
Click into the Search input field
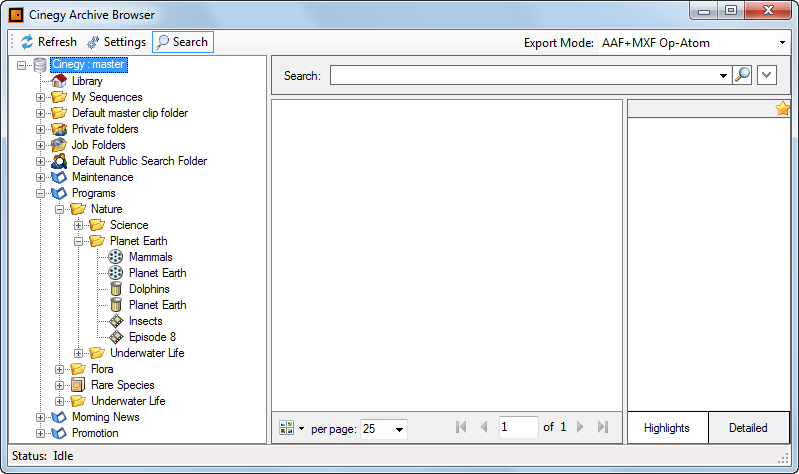[524, 75]
